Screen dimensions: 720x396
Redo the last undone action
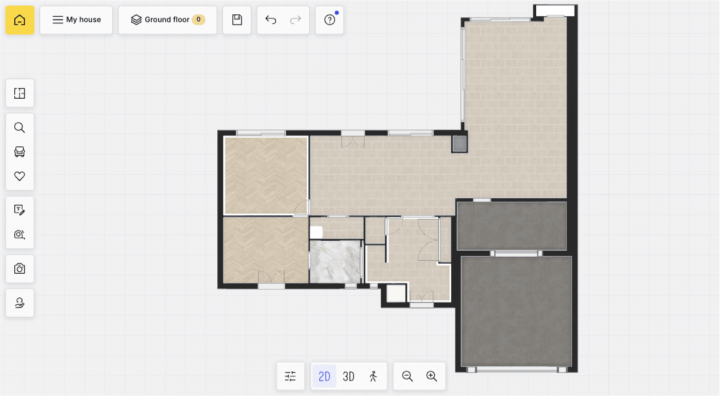tap(295, 20)
